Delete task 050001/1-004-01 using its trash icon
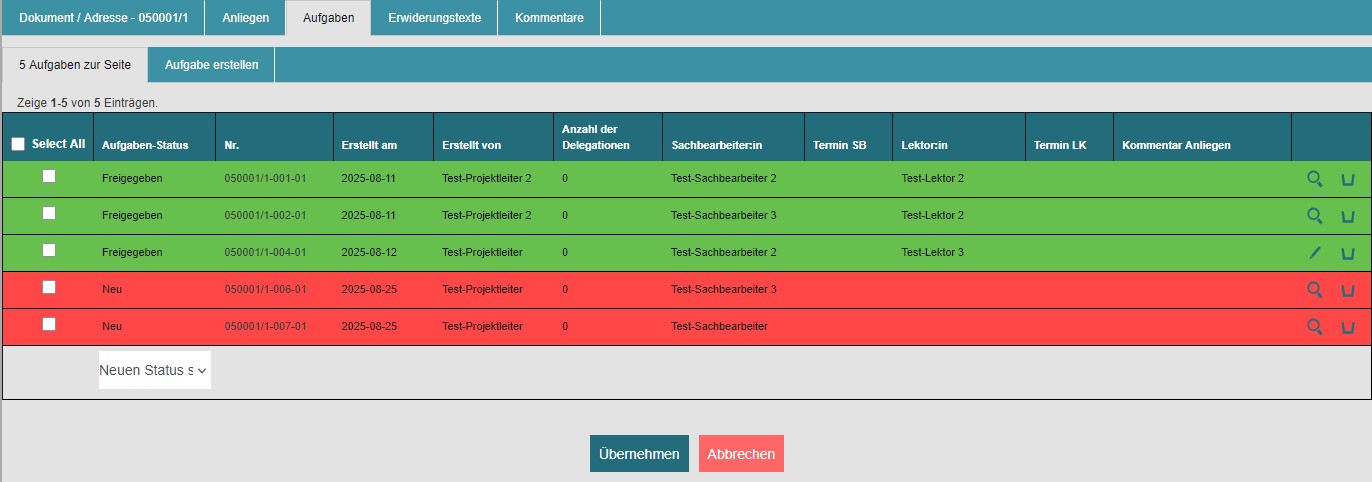 (1347, 254)
